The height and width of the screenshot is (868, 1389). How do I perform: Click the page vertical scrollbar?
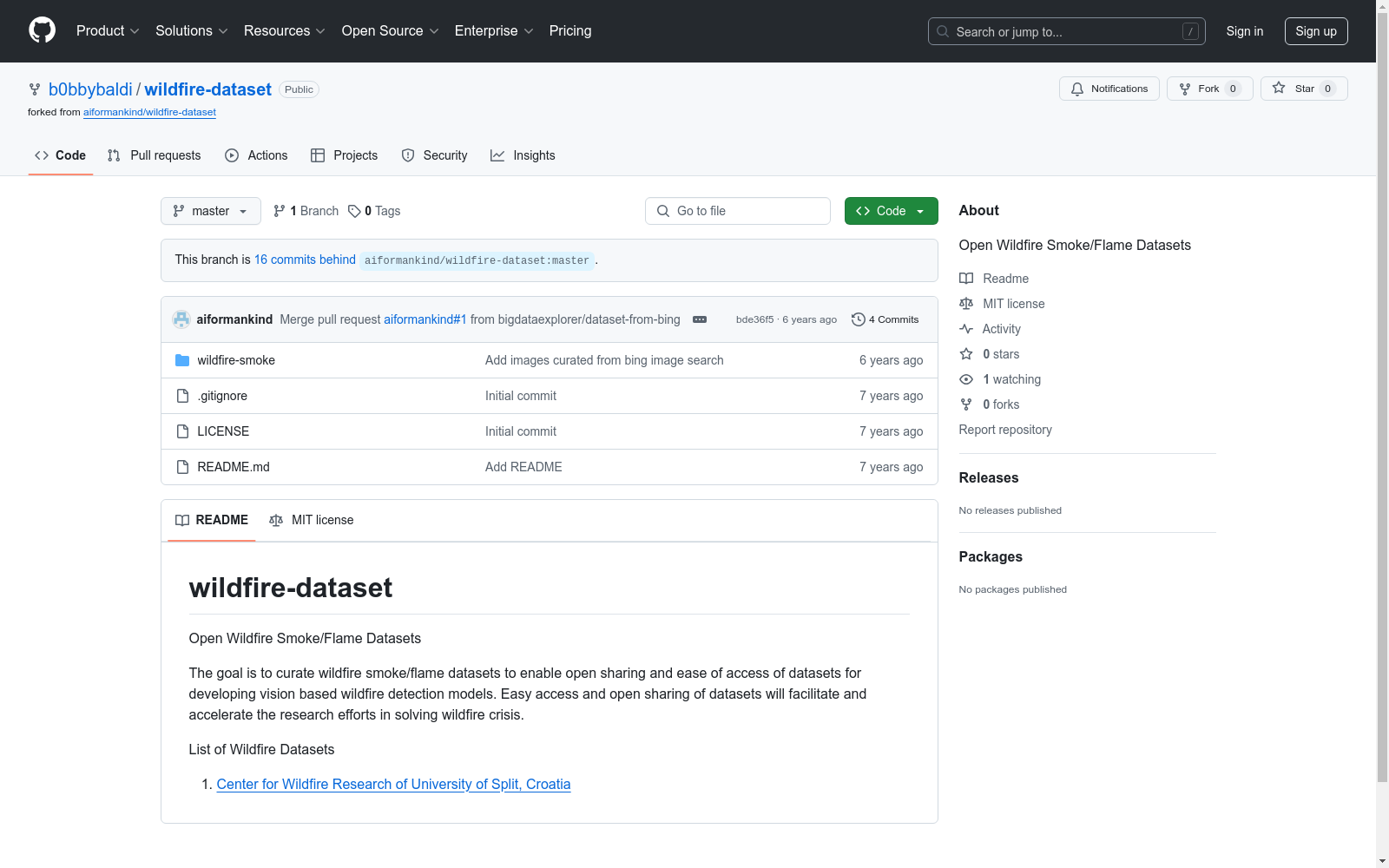point(1382,399)
